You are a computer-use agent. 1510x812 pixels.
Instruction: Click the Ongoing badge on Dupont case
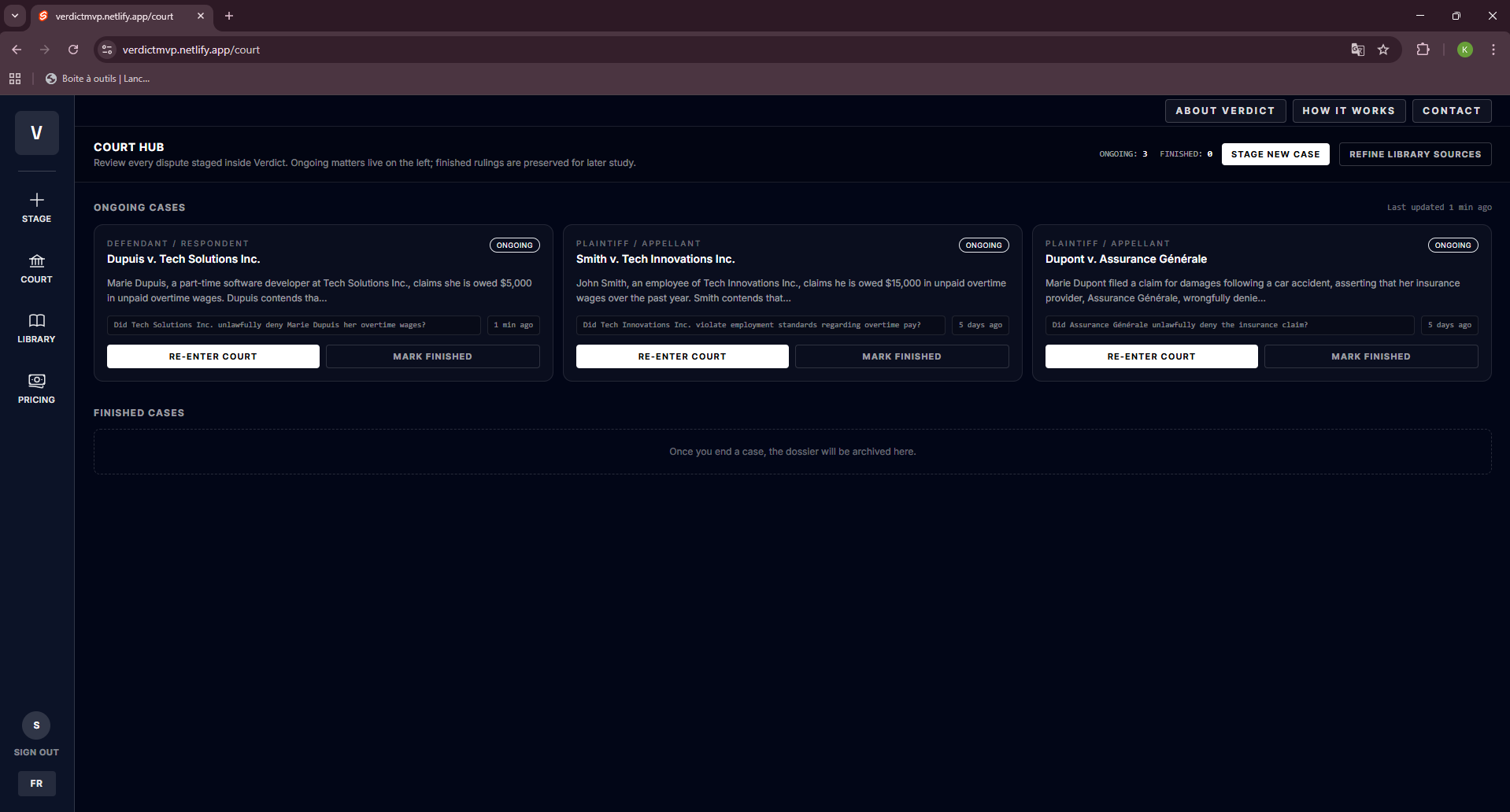[1453, 245]
